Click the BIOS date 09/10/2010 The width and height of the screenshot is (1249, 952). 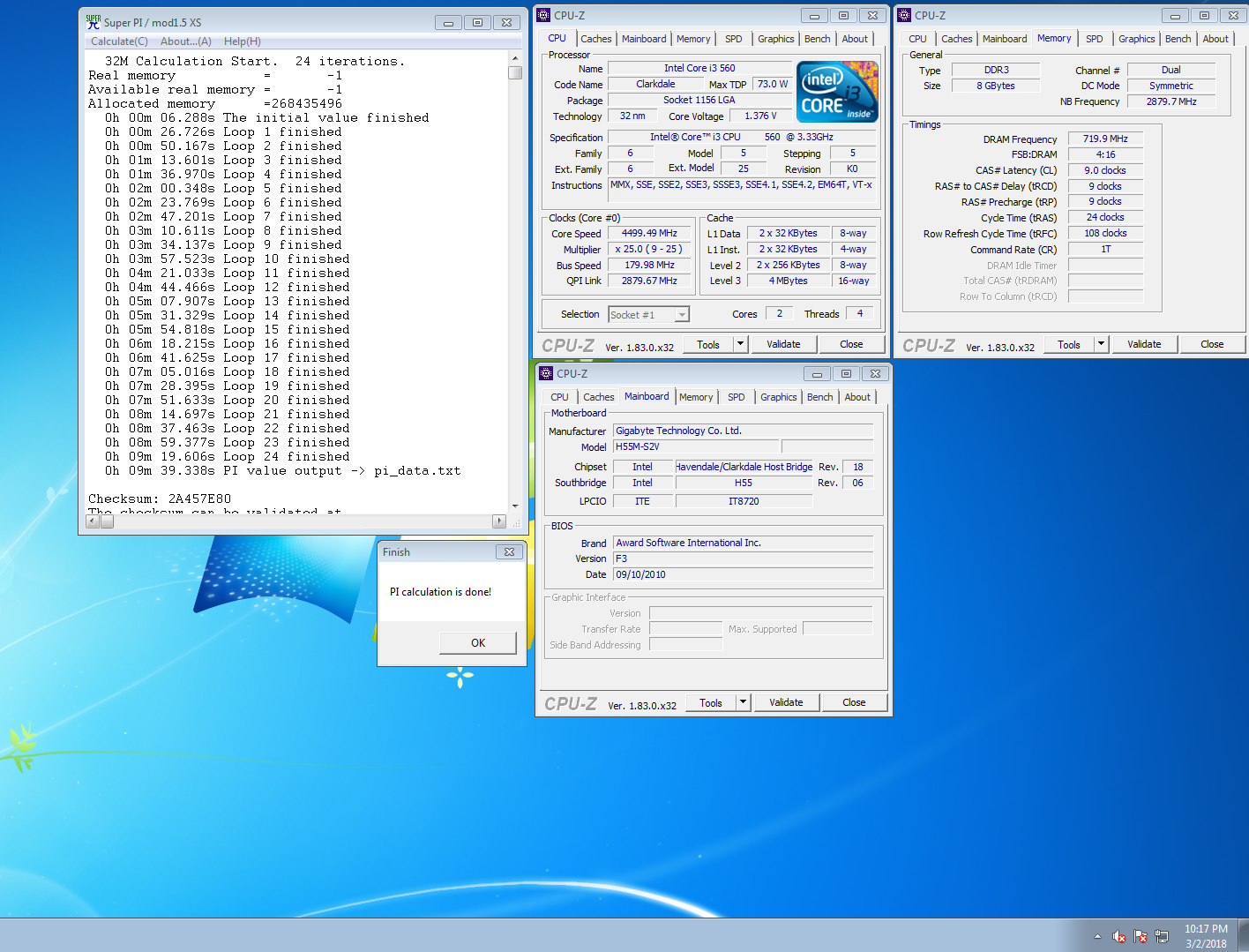743,574
